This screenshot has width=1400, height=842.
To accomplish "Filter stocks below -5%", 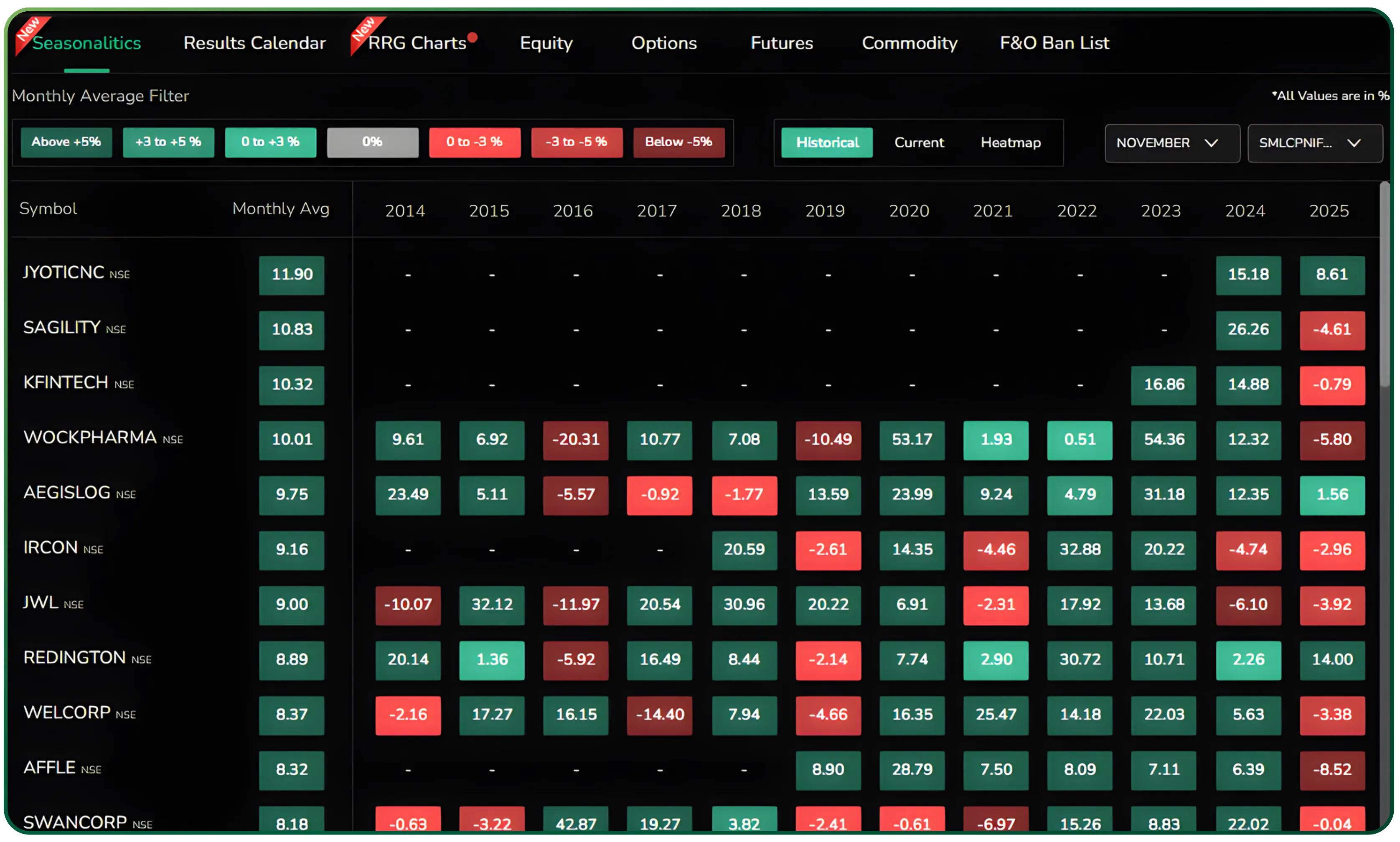I will (679, 142).
